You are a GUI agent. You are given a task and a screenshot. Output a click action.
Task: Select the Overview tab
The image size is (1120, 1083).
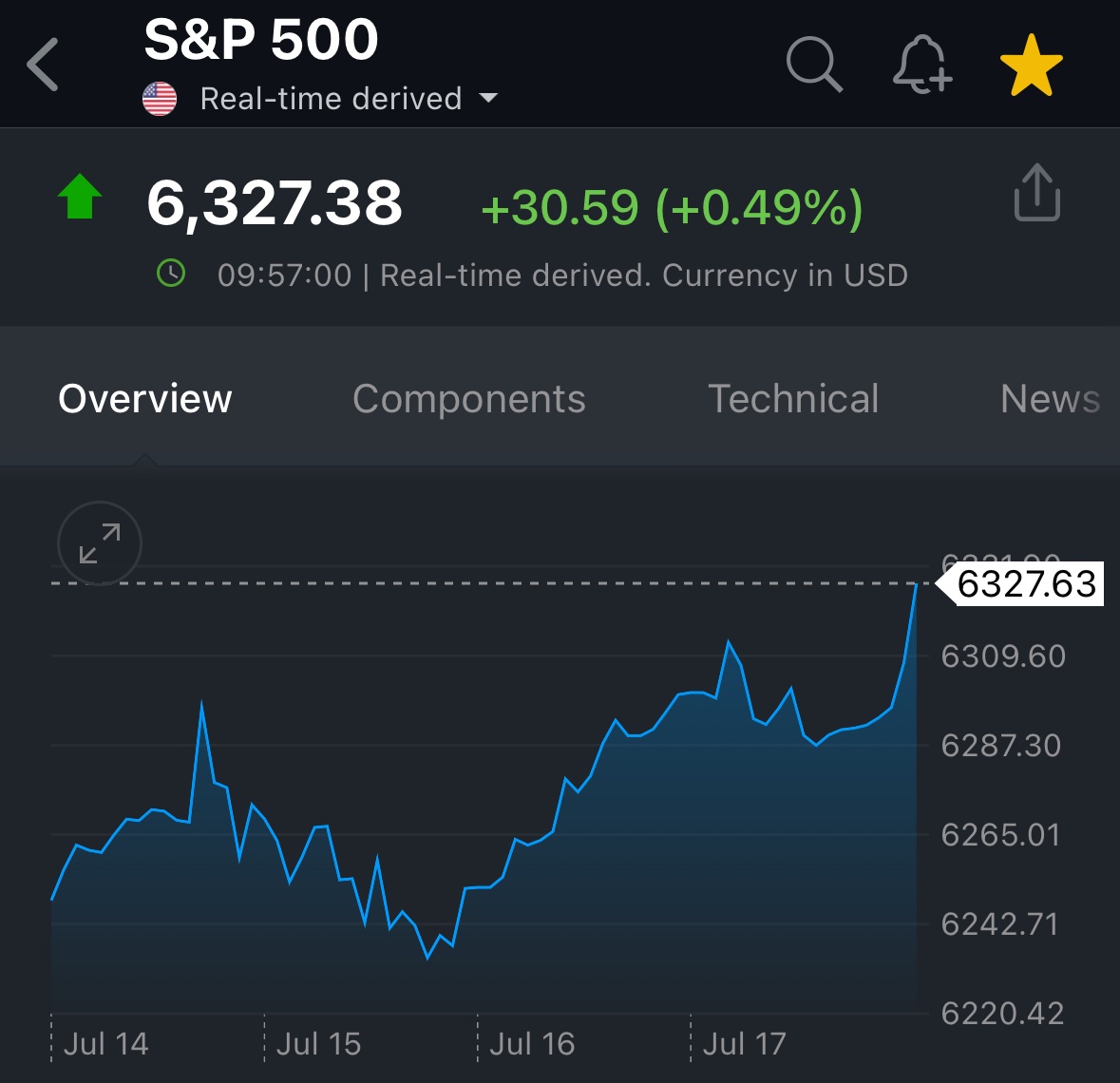tap(145, 399)
